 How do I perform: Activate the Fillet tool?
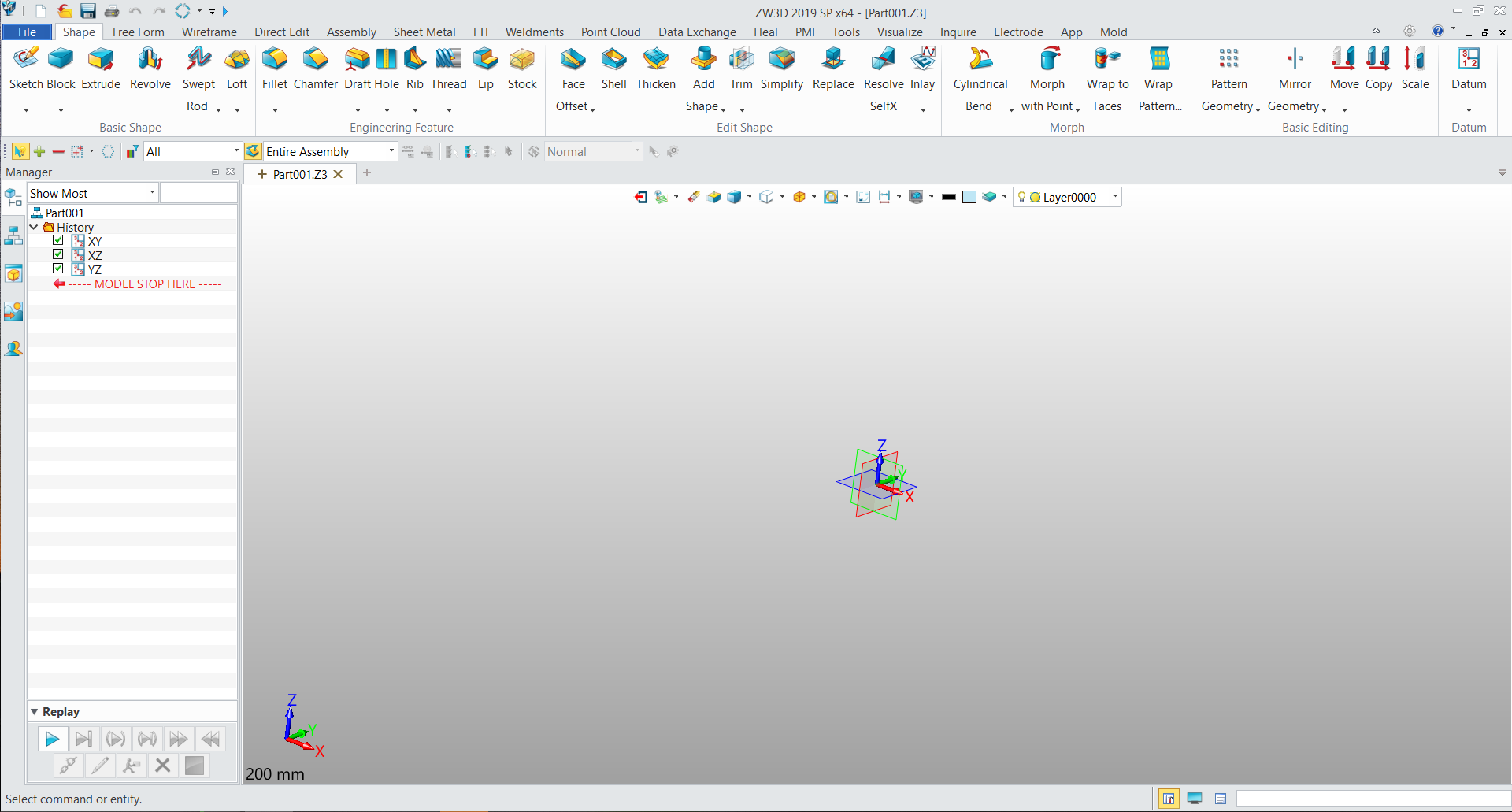pos(275,67)
